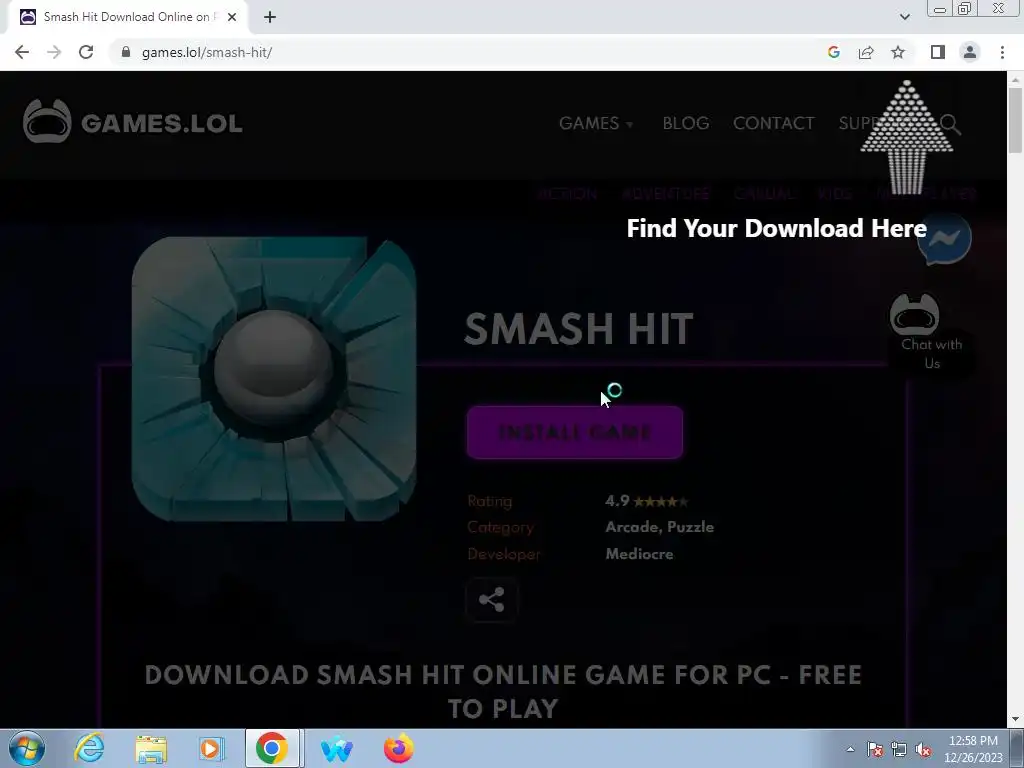
Task: Open a new browser tab
Action: tap(270, 17)
